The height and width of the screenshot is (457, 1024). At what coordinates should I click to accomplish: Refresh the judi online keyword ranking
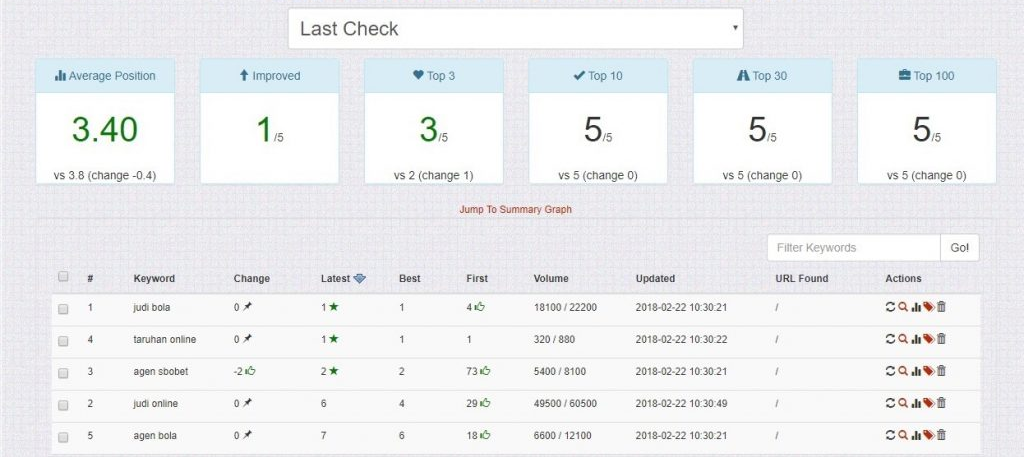[890, 403]
